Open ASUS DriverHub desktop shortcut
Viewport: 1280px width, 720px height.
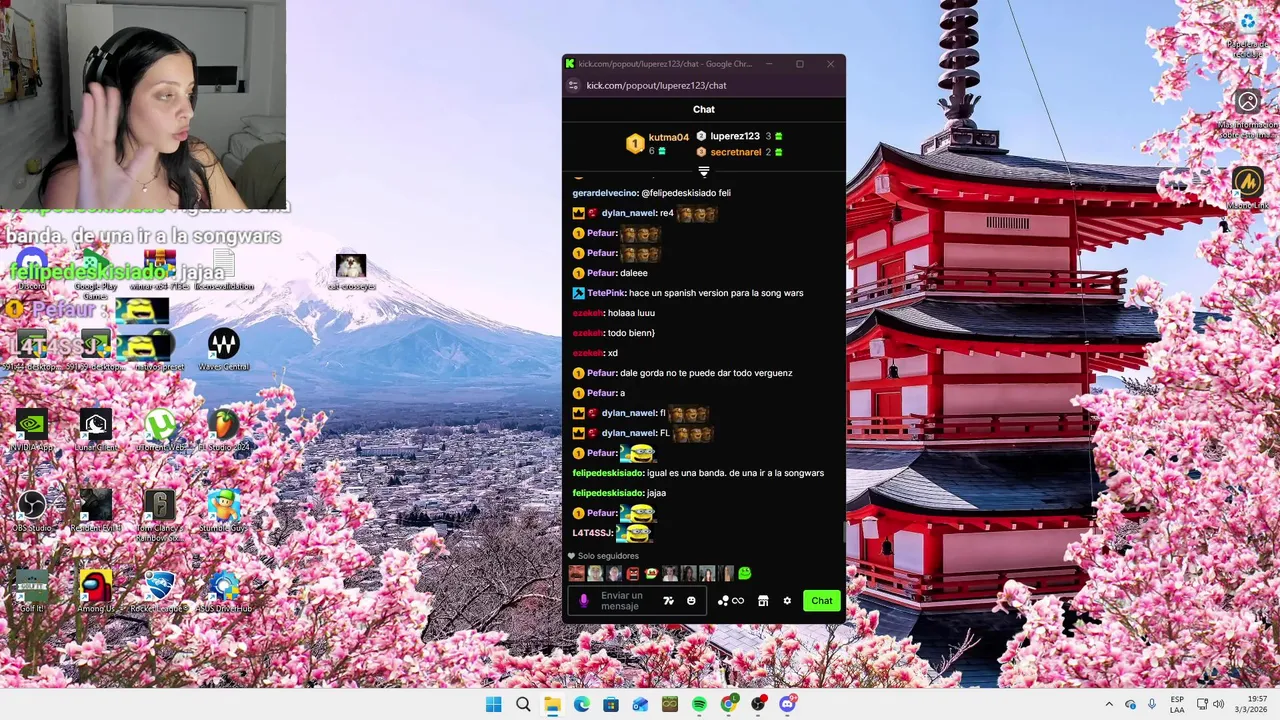[x=224, y=592]
